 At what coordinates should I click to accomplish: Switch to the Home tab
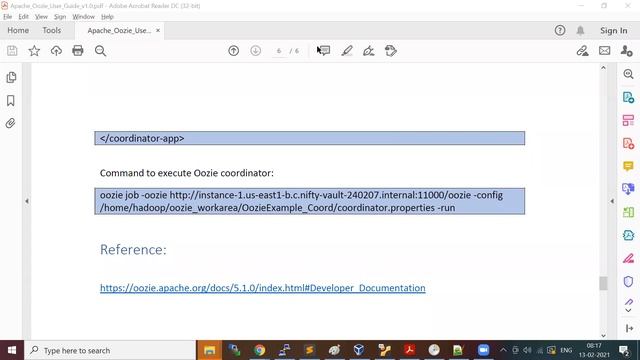click(18, 30)
